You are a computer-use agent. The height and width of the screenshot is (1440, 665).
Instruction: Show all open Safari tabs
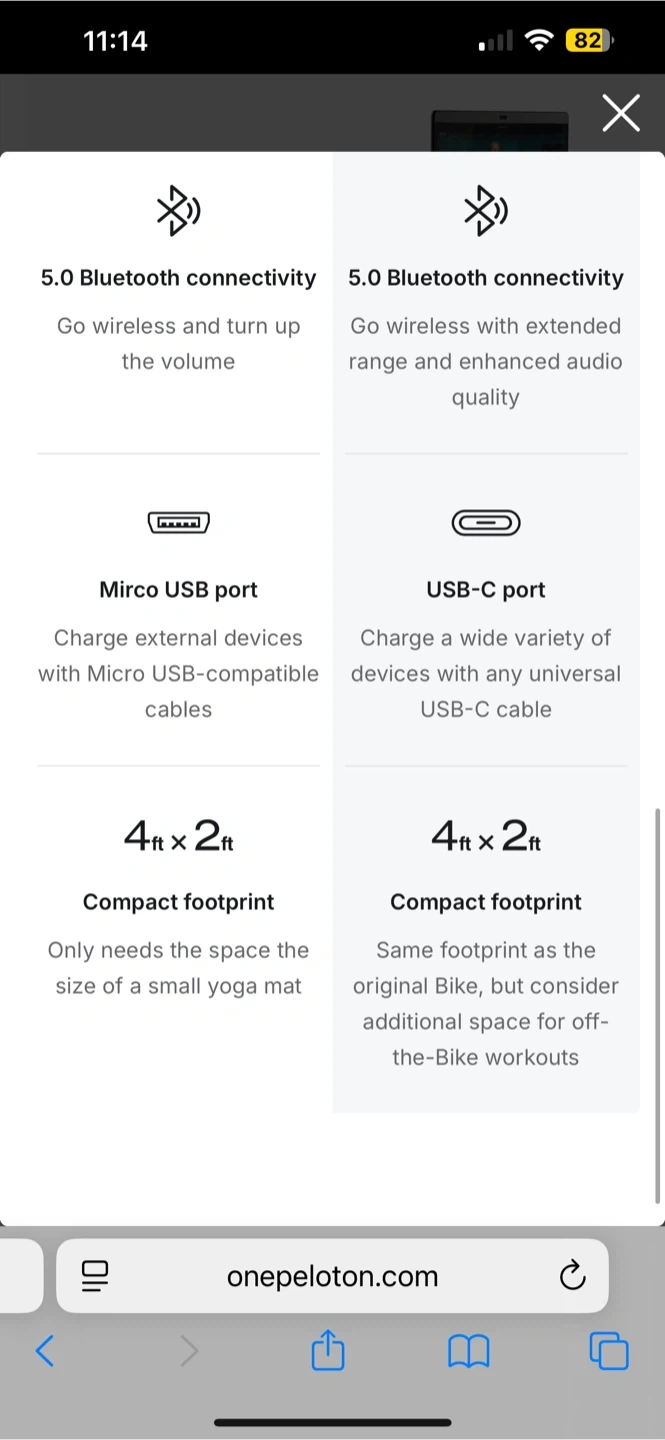pos(609,1352)
